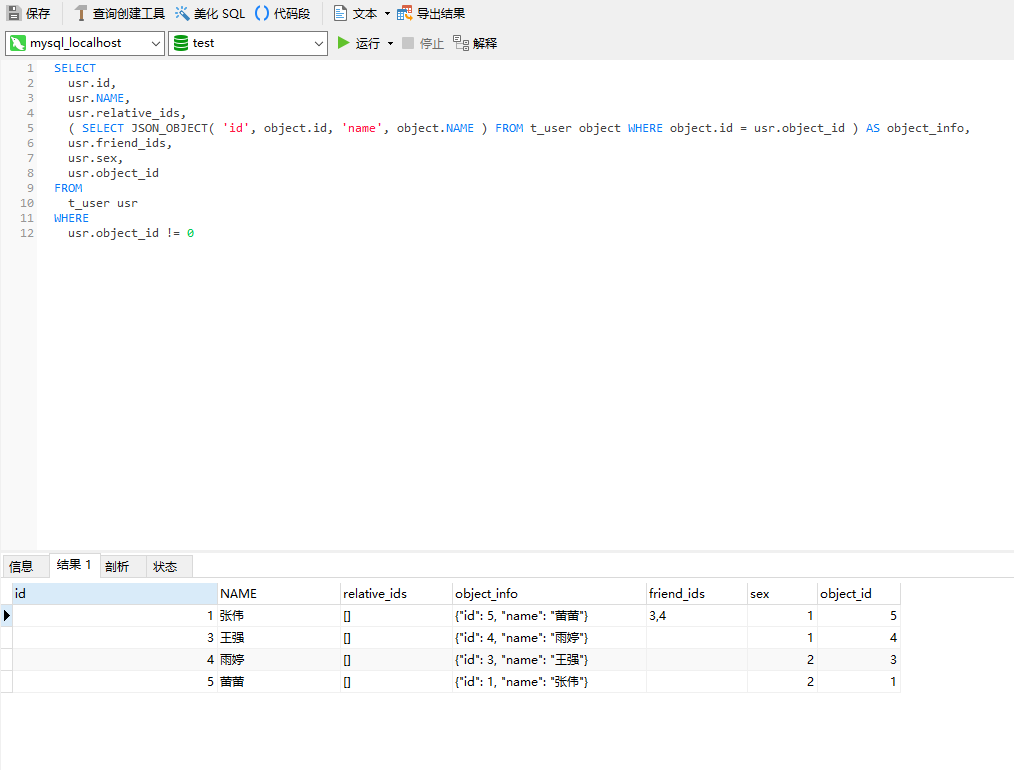Viewport: 1014px width, 770px height.
Task: Click object_info cell with "id": 1
Action: pyautogui.click(x=549, y=681)
